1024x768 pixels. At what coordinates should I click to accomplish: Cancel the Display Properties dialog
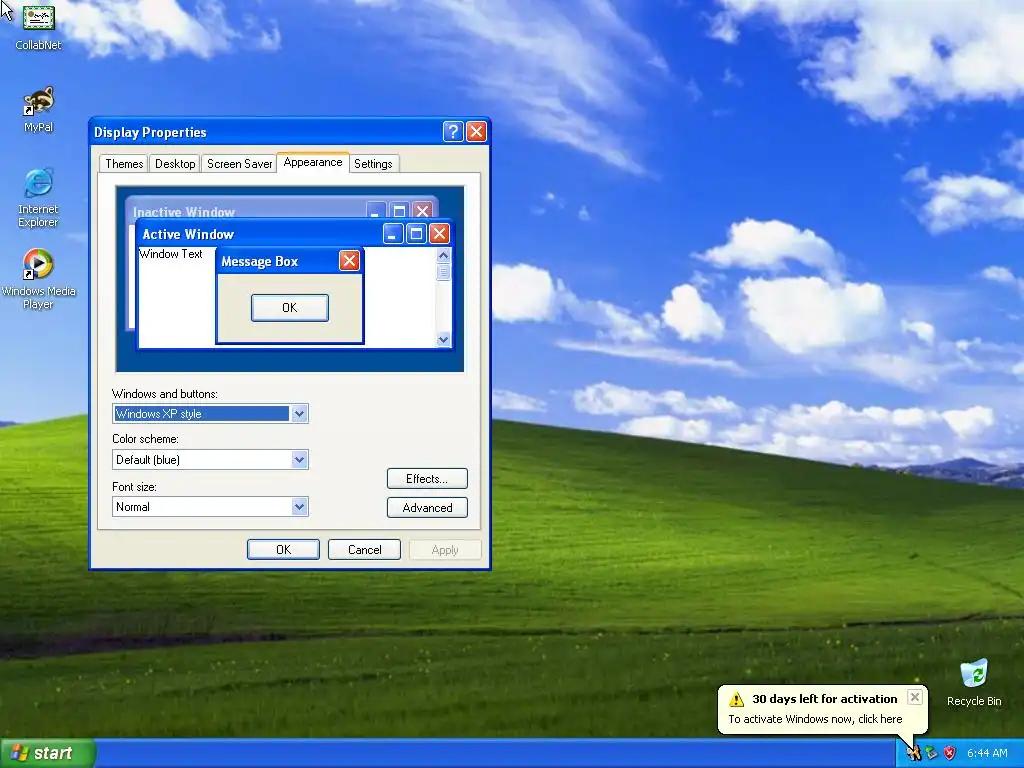coord(364,550)
